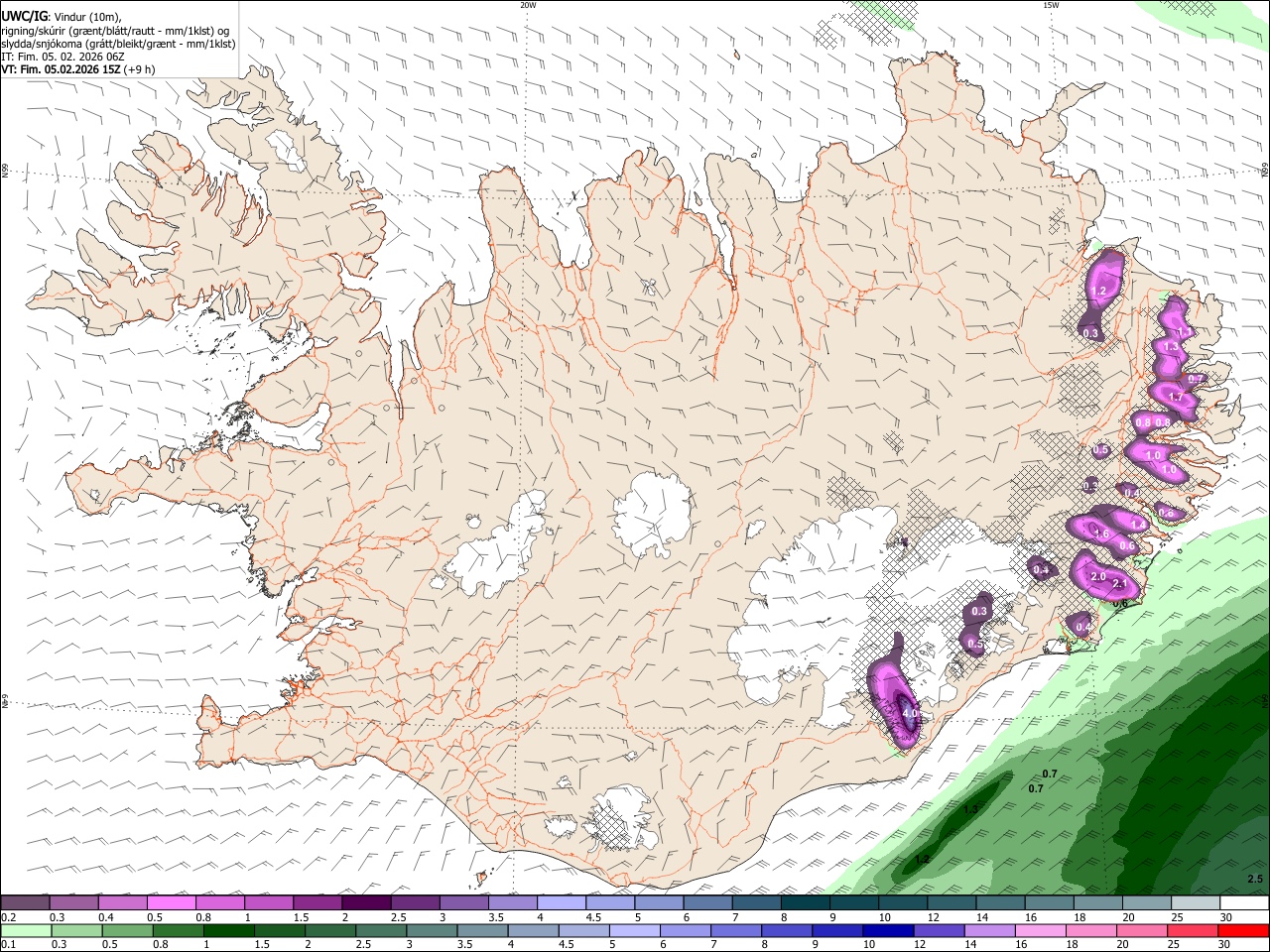Click the 4.0 snowfall value on the map

[910, 714]
